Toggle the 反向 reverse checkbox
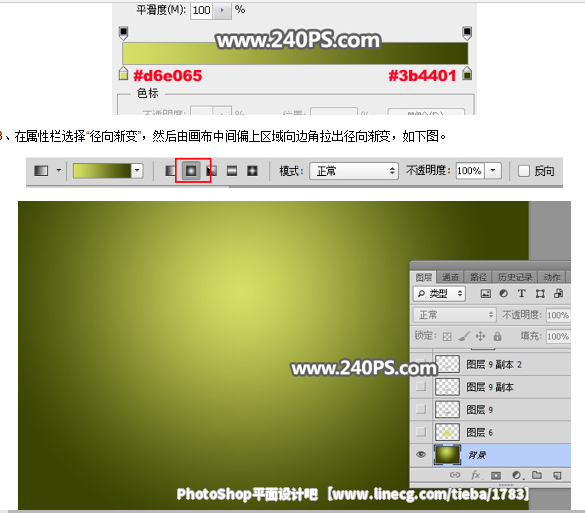The width and height of the screenshot is (585, 513). [524, 171]
